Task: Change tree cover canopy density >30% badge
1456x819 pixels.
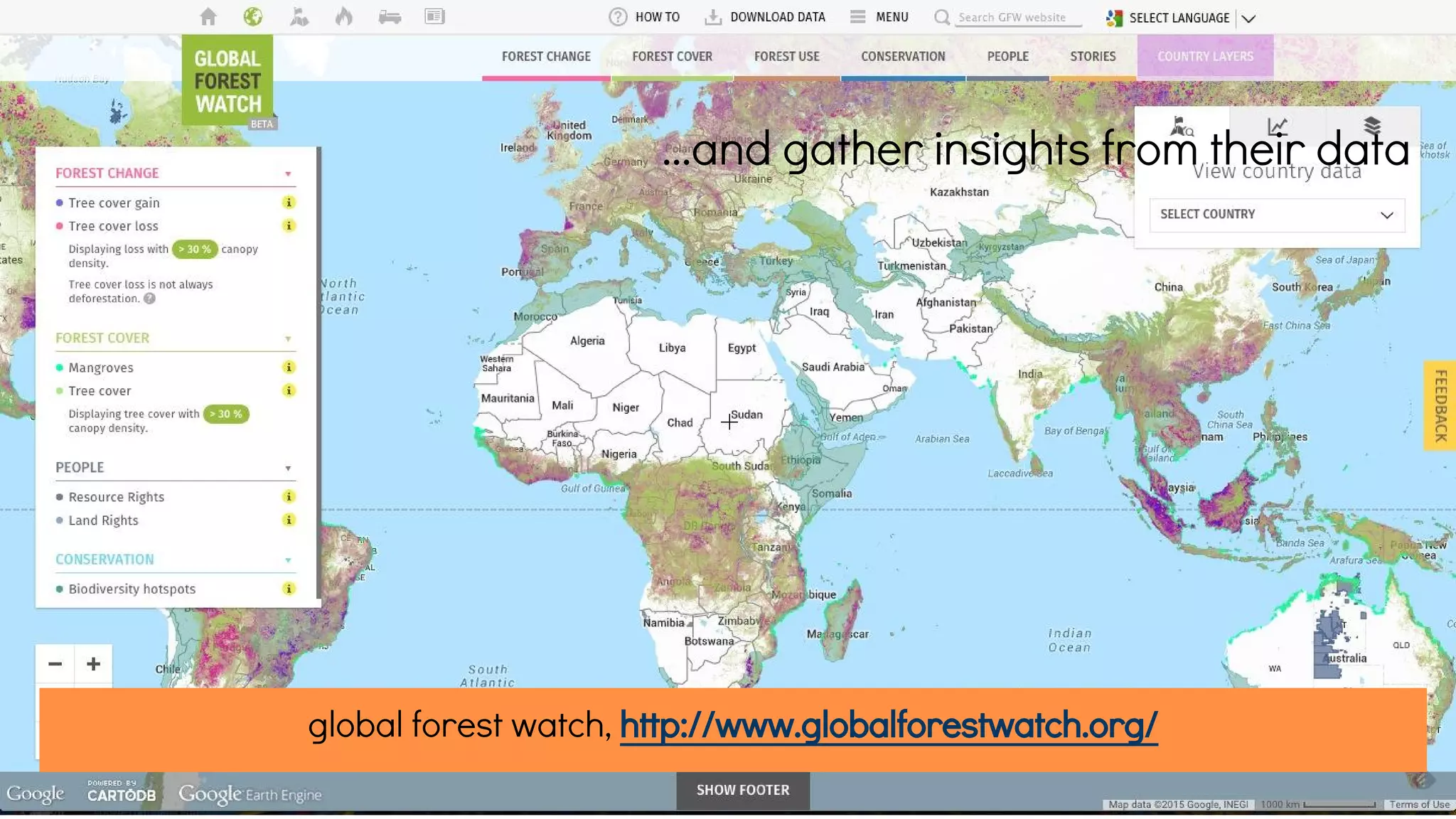Action: coord(226,414)
